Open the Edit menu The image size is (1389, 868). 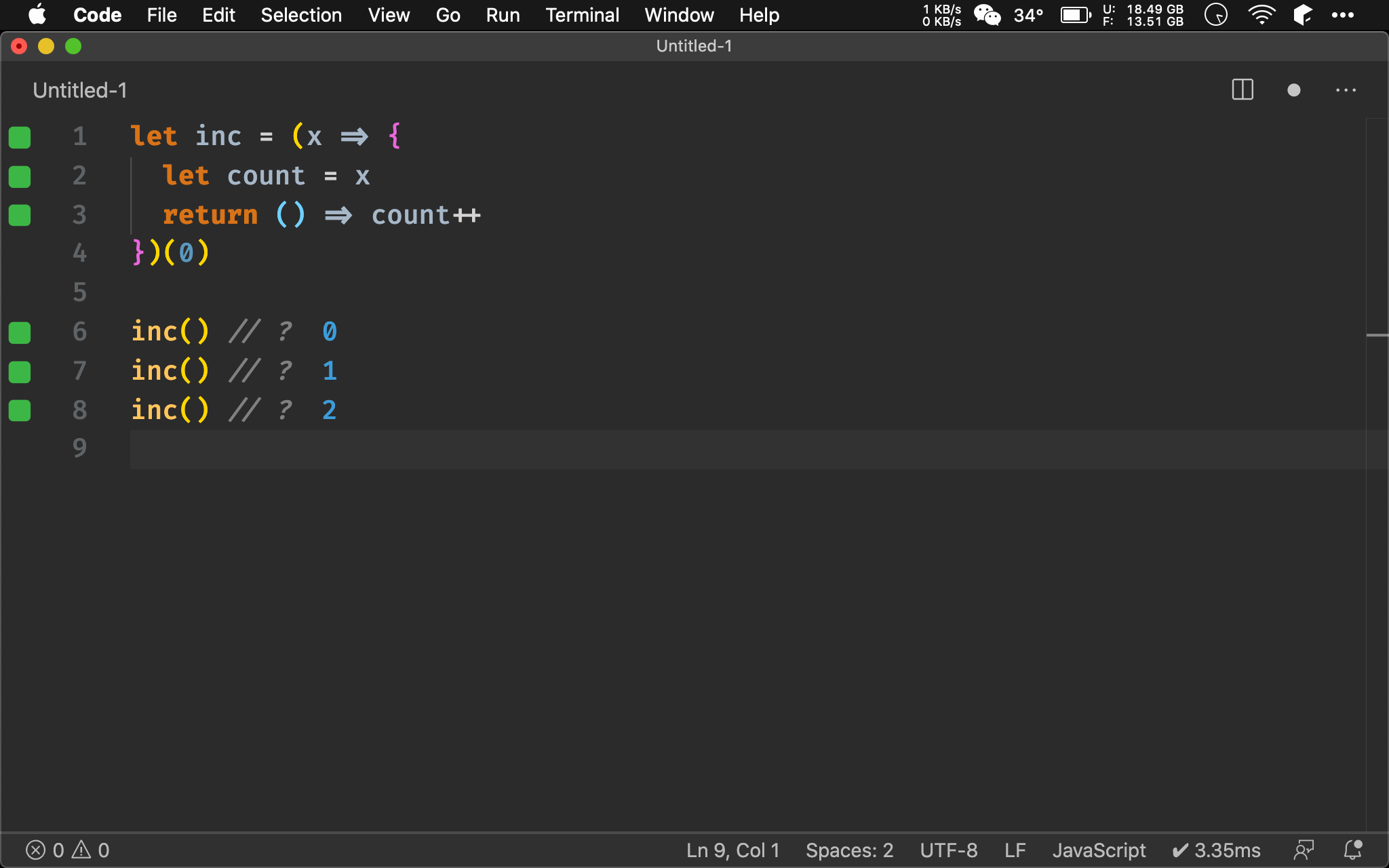tap(218, 15)
